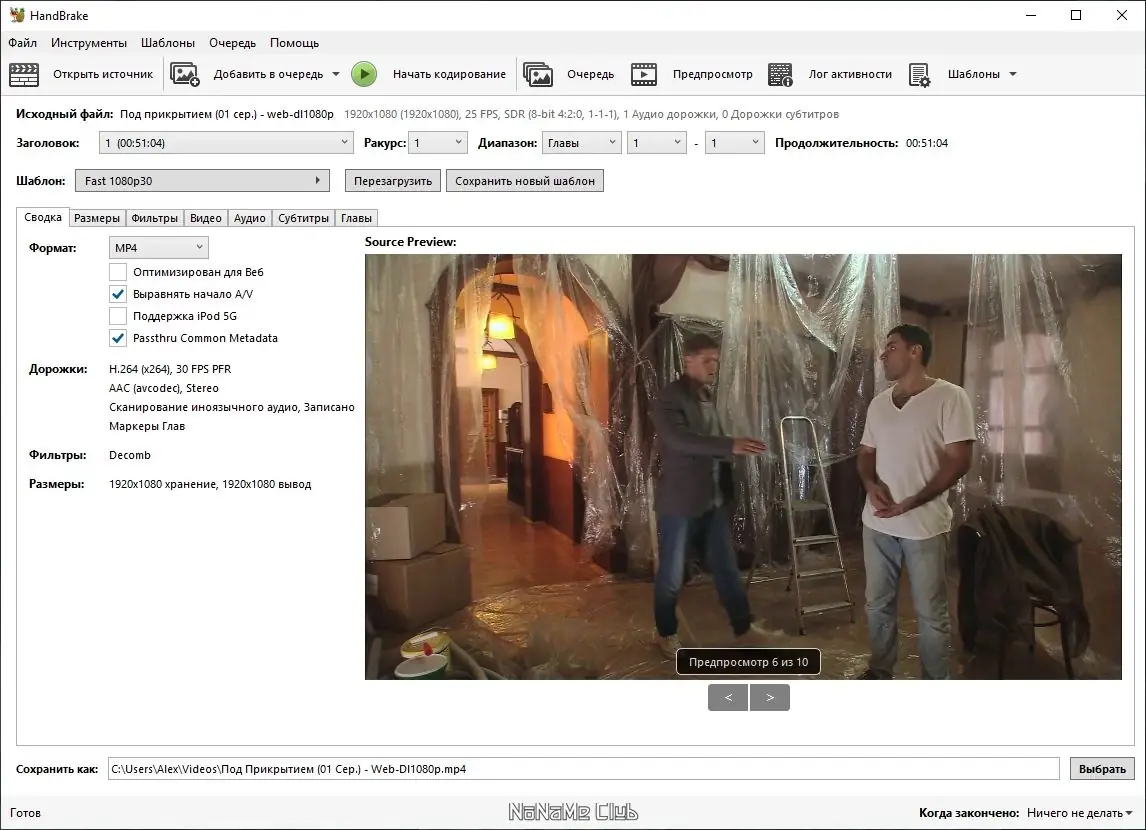The height and width of the screenshot is (830, 1146).
Task: Click the 'Выбрать' destination button
Action: click(1102, 769)
